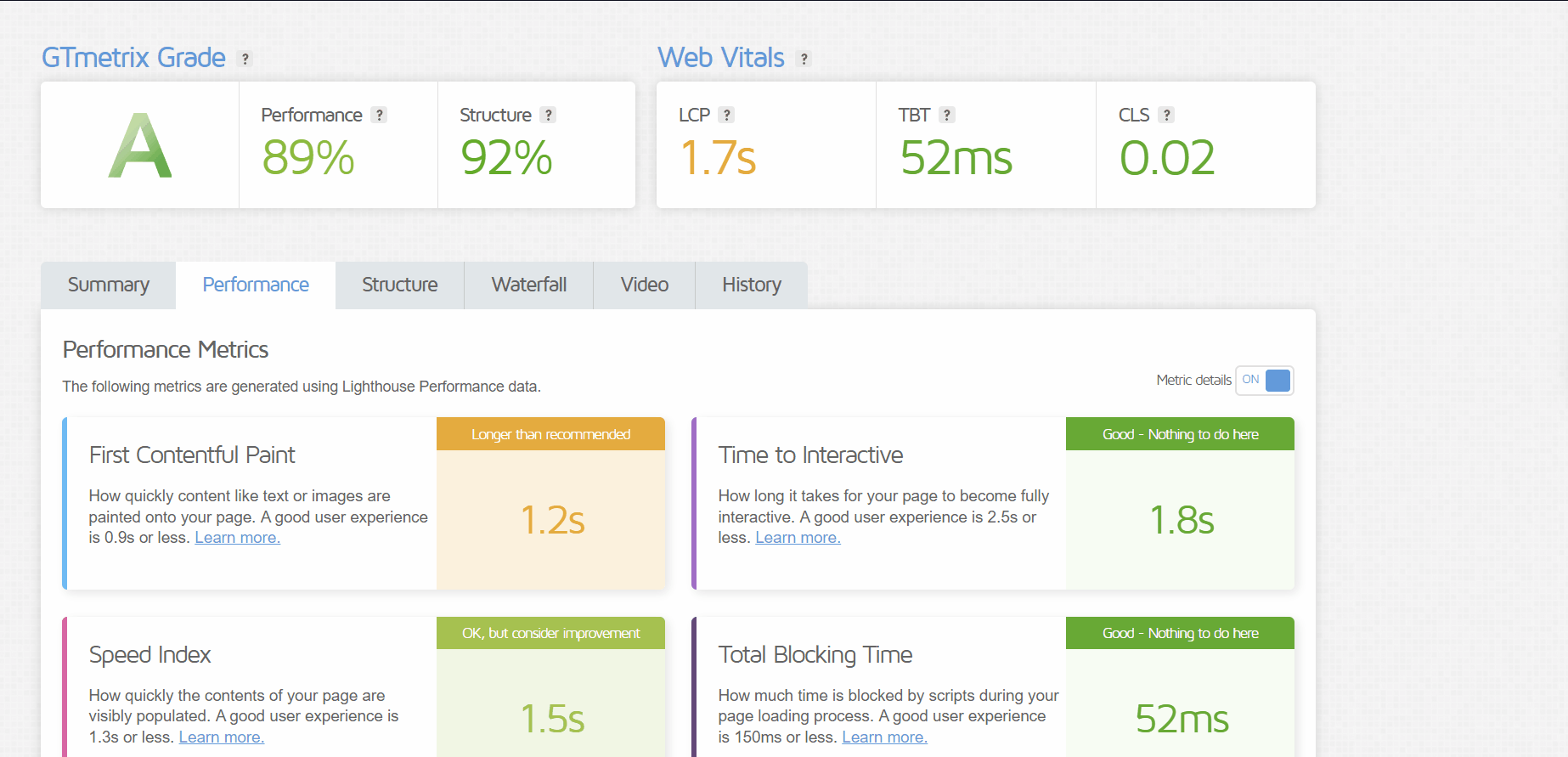Click the First Contentful Paint 1.2s value
The image size is (1568, 757).
(x=552, y=520)
